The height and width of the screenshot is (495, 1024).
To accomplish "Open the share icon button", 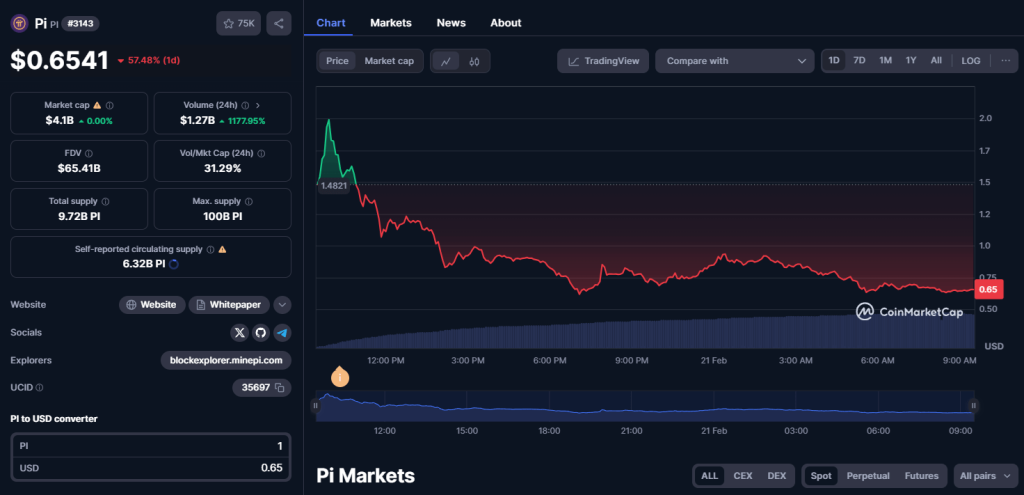I will 279,24.
